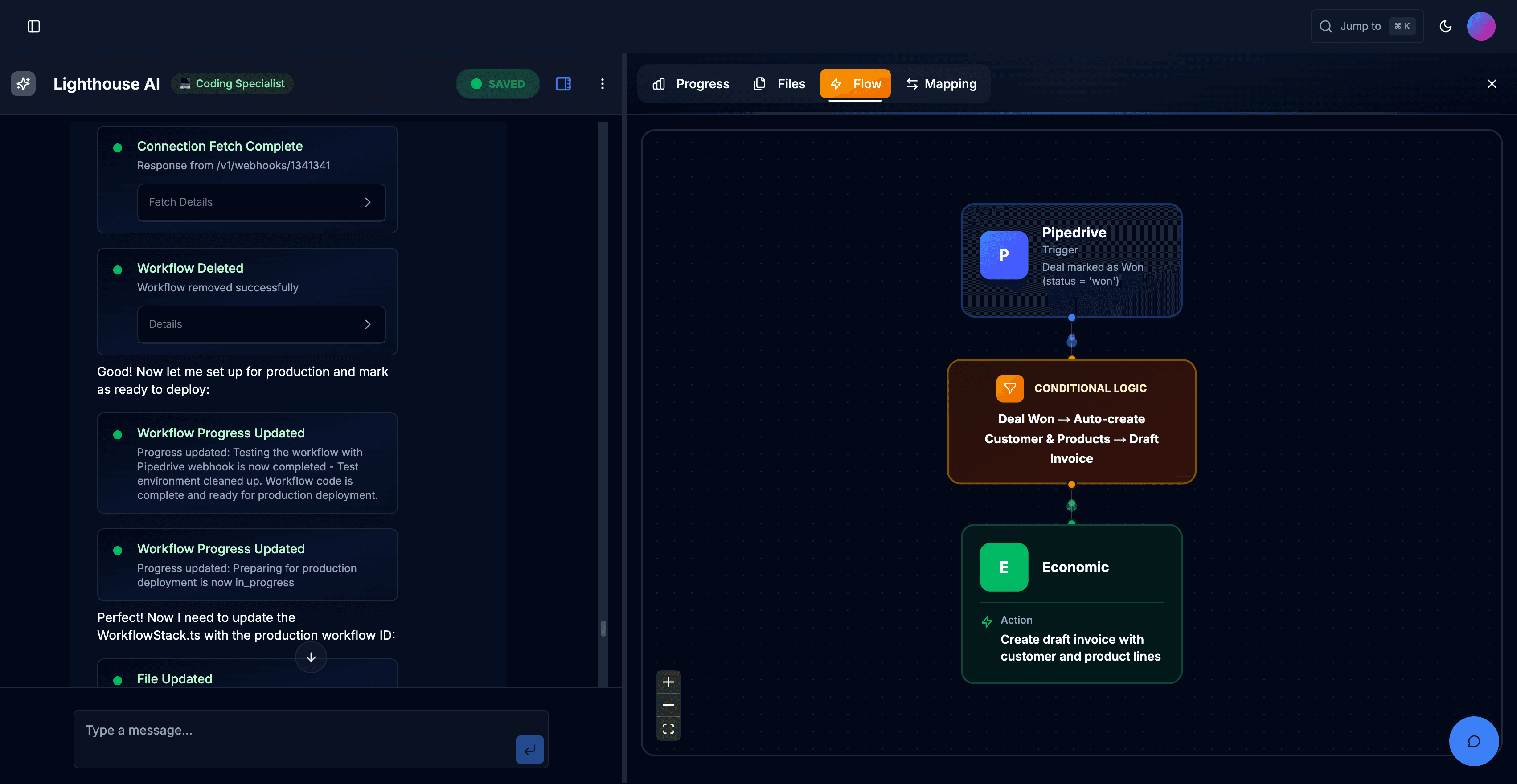Expand Workflow Deleted Details row
Viewport: 1517px width, 784px height.
[x=262, y=324]
